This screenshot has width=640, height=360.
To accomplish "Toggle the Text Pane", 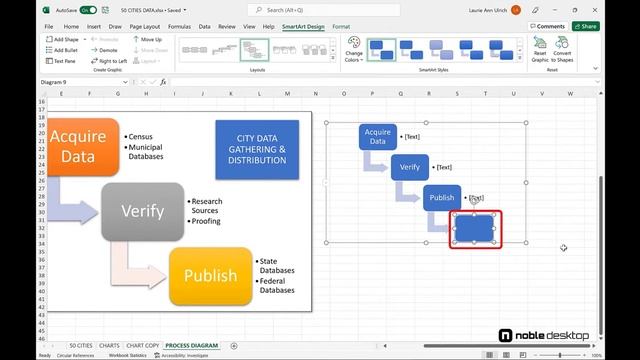I will click(x=61, y=61).
